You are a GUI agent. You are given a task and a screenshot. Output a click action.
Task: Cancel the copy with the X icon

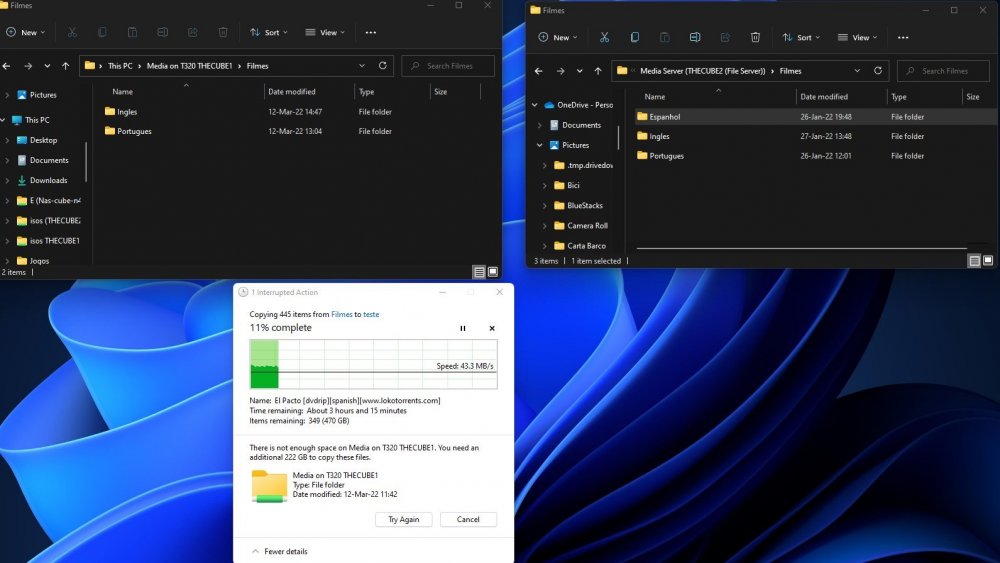tap(492, 328)
